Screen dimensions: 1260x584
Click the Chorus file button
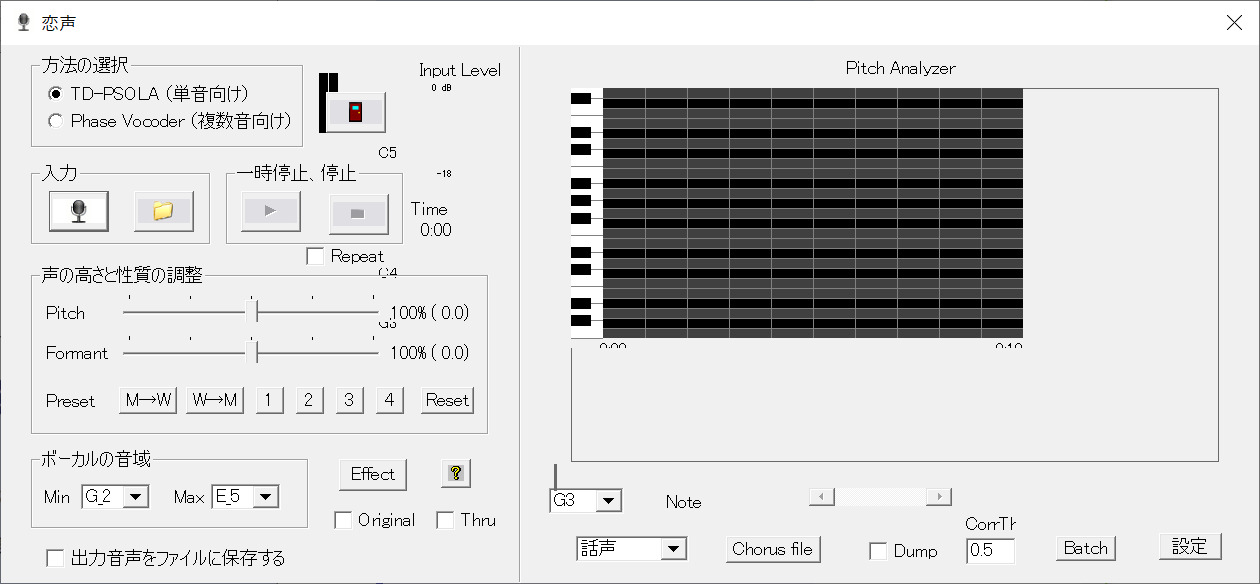point(773,549)
